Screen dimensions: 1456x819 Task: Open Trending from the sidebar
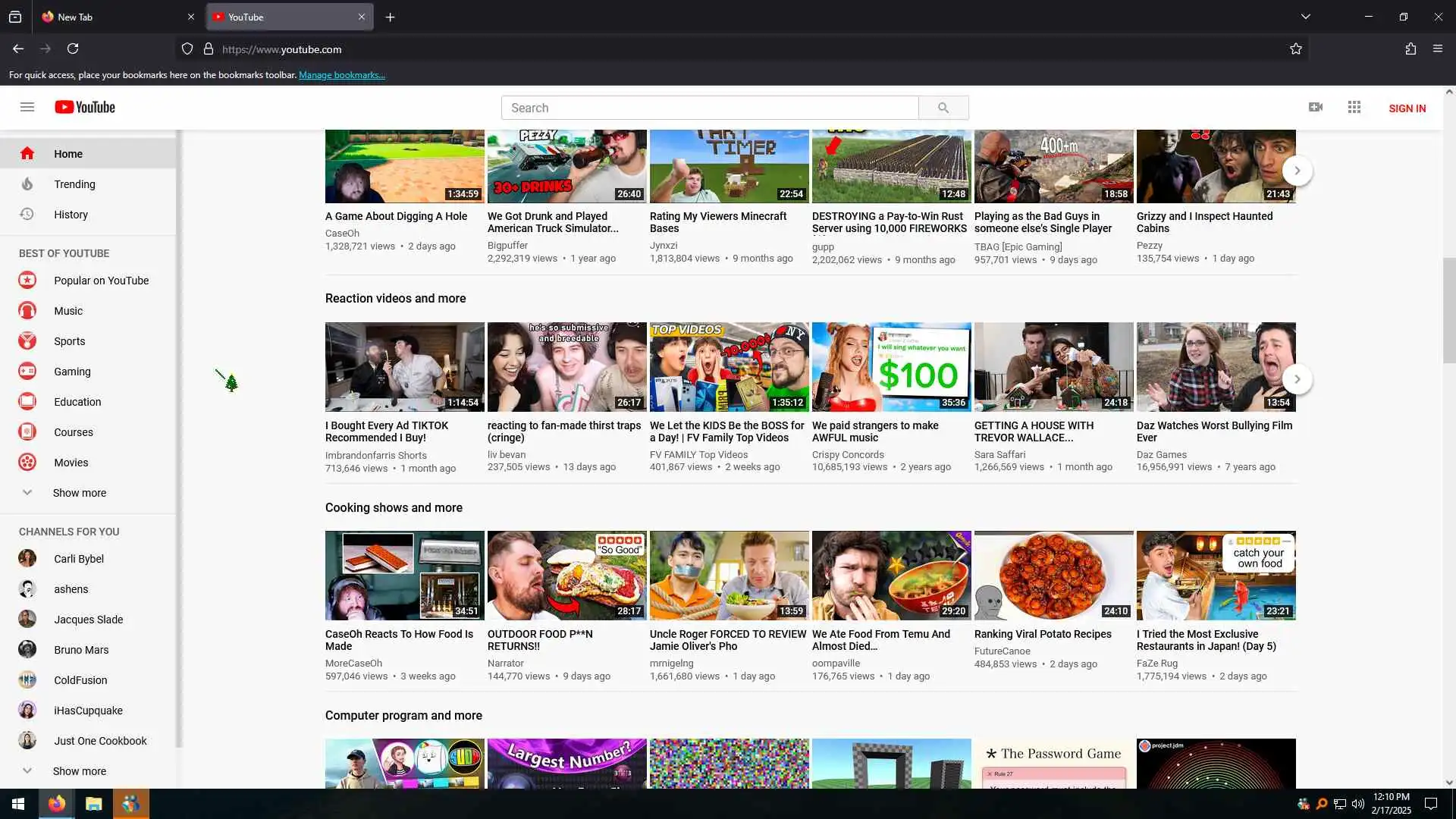tap(74, 184)
